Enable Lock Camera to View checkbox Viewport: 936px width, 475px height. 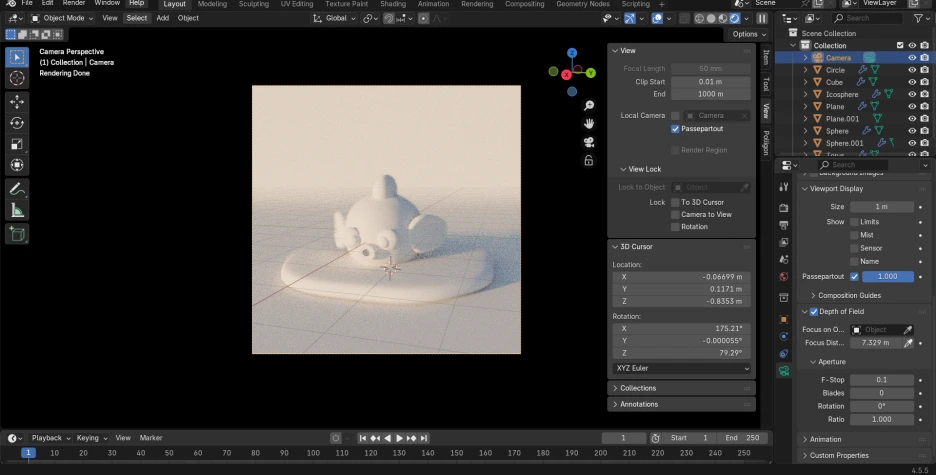(x=676, y=214)
